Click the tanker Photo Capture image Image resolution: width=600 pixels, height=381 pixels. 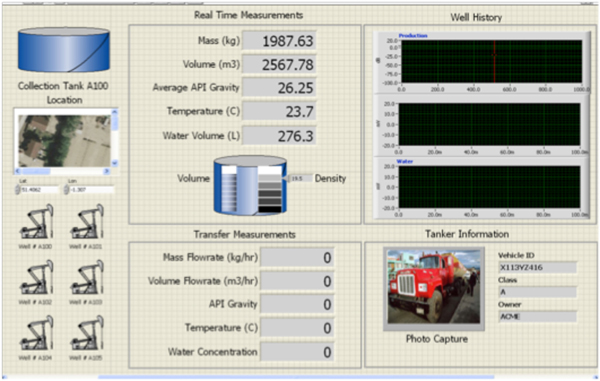434,287
